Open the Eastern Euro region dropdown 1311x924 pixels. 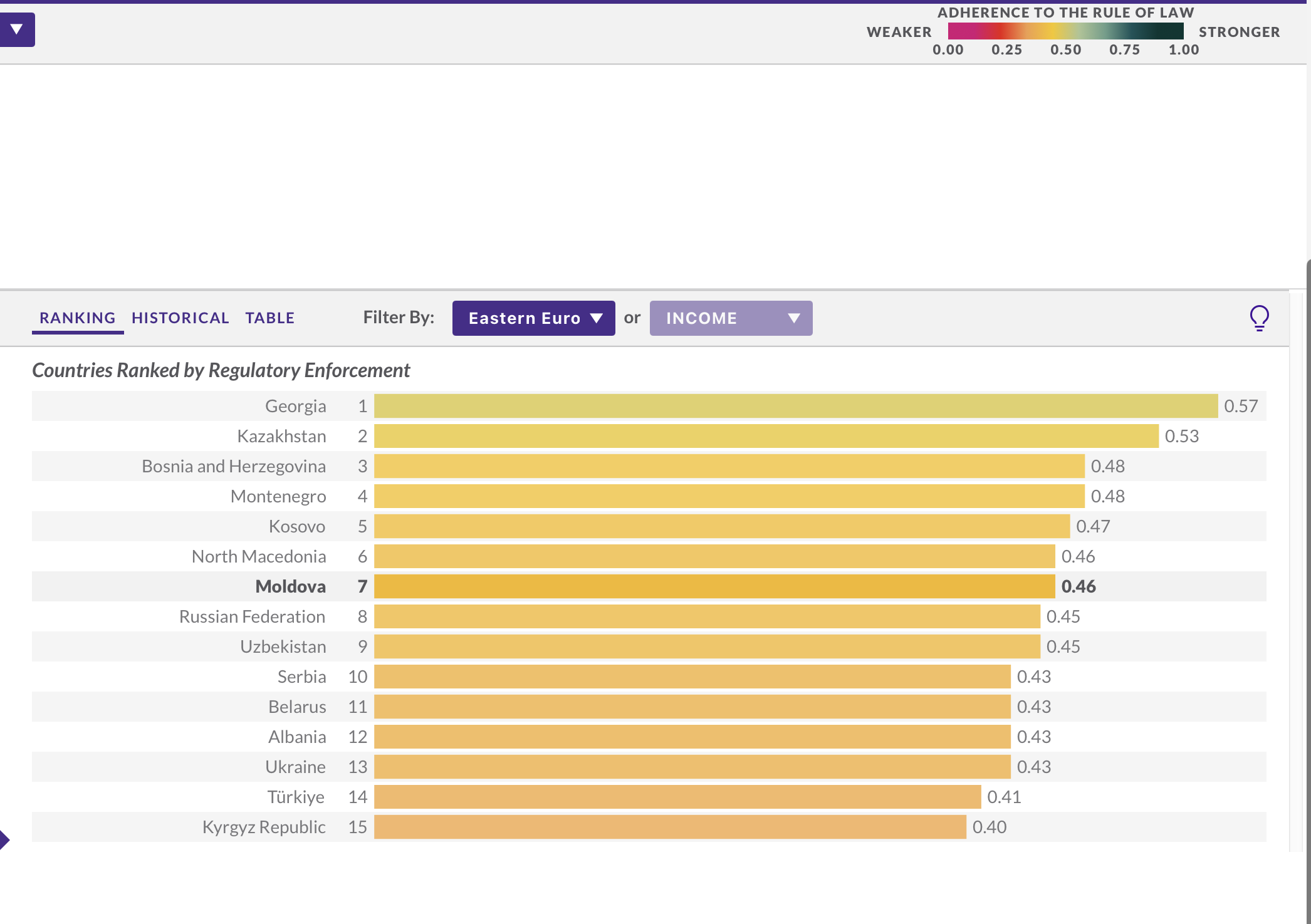click(x=533, y=318)
